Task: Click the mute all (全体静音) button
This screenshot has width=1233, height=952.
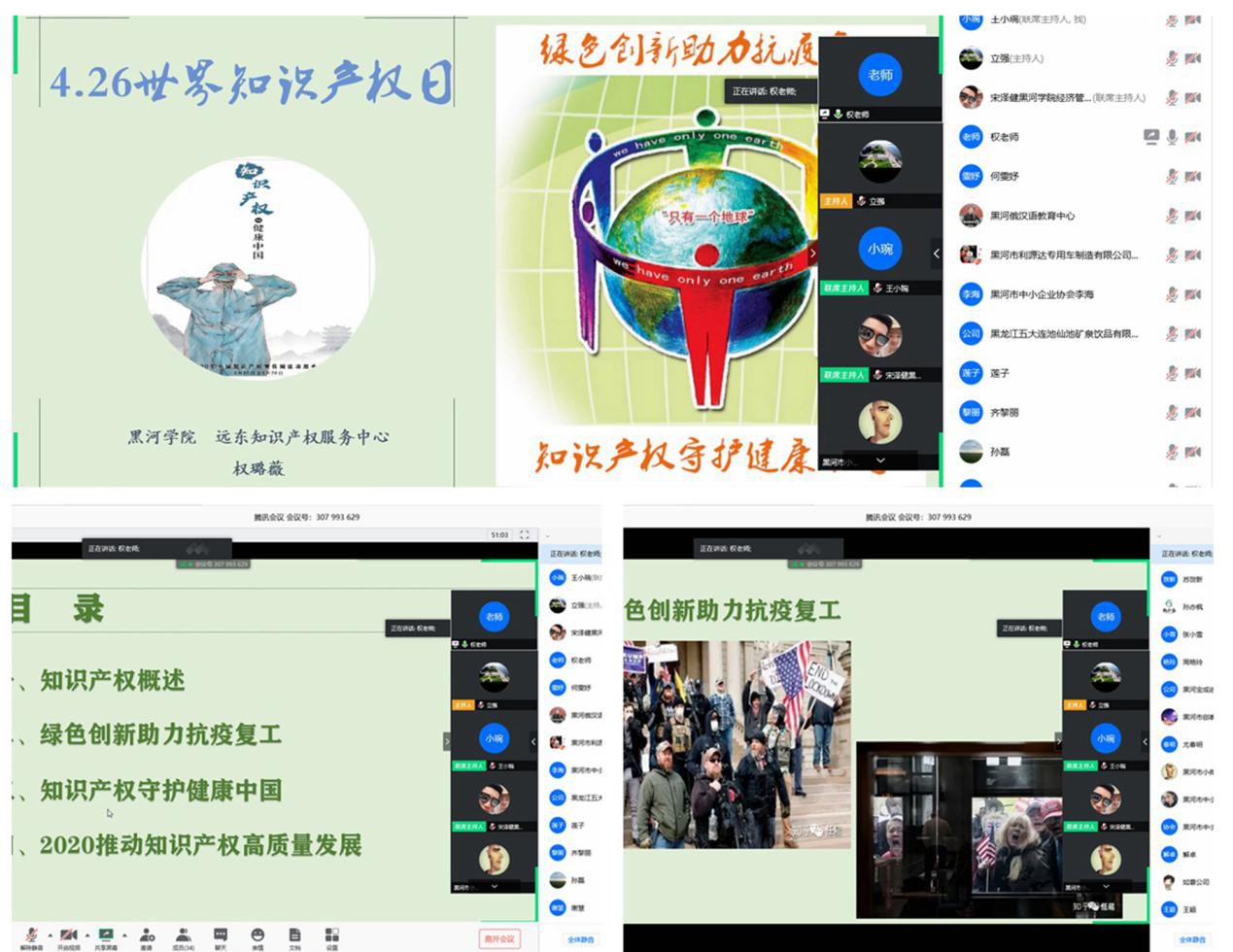Action: (x=581, y=939)
